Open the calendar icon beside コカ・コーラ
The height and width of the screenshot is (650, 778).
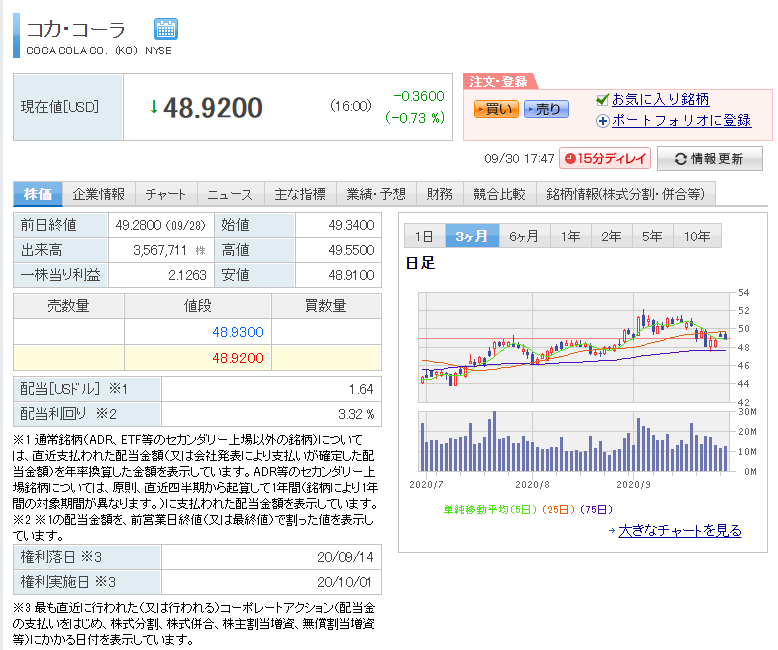(x=166, y=29)
